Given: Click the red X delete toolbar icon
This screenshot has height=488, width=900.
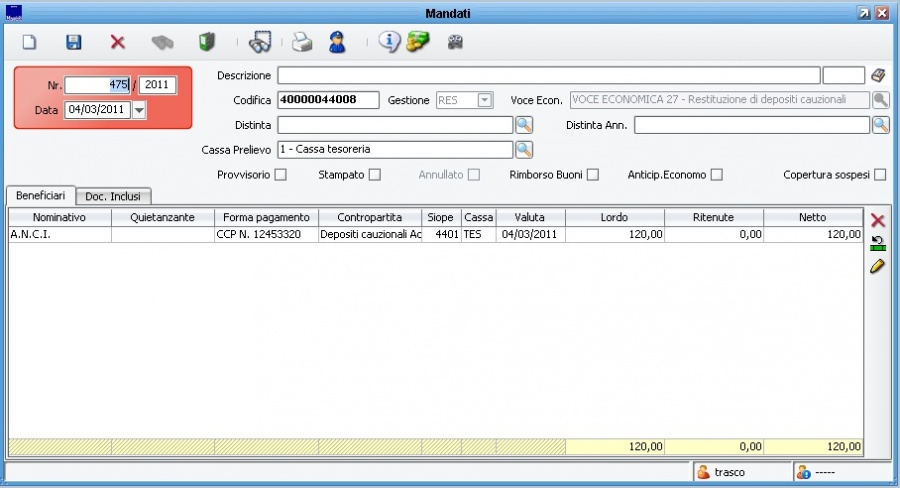Looking at the screenshot, I should (117, 43).
